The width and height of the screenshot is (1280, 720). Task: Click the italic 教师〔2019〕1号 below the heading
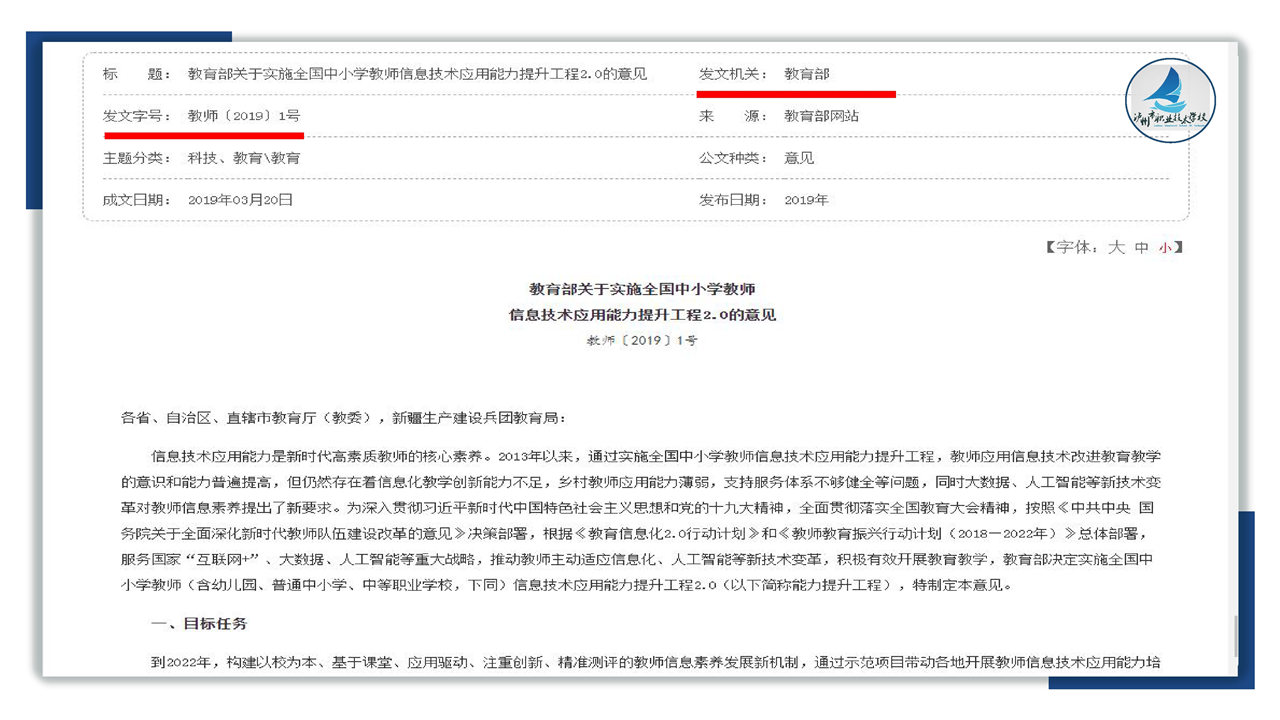(642, 341)
